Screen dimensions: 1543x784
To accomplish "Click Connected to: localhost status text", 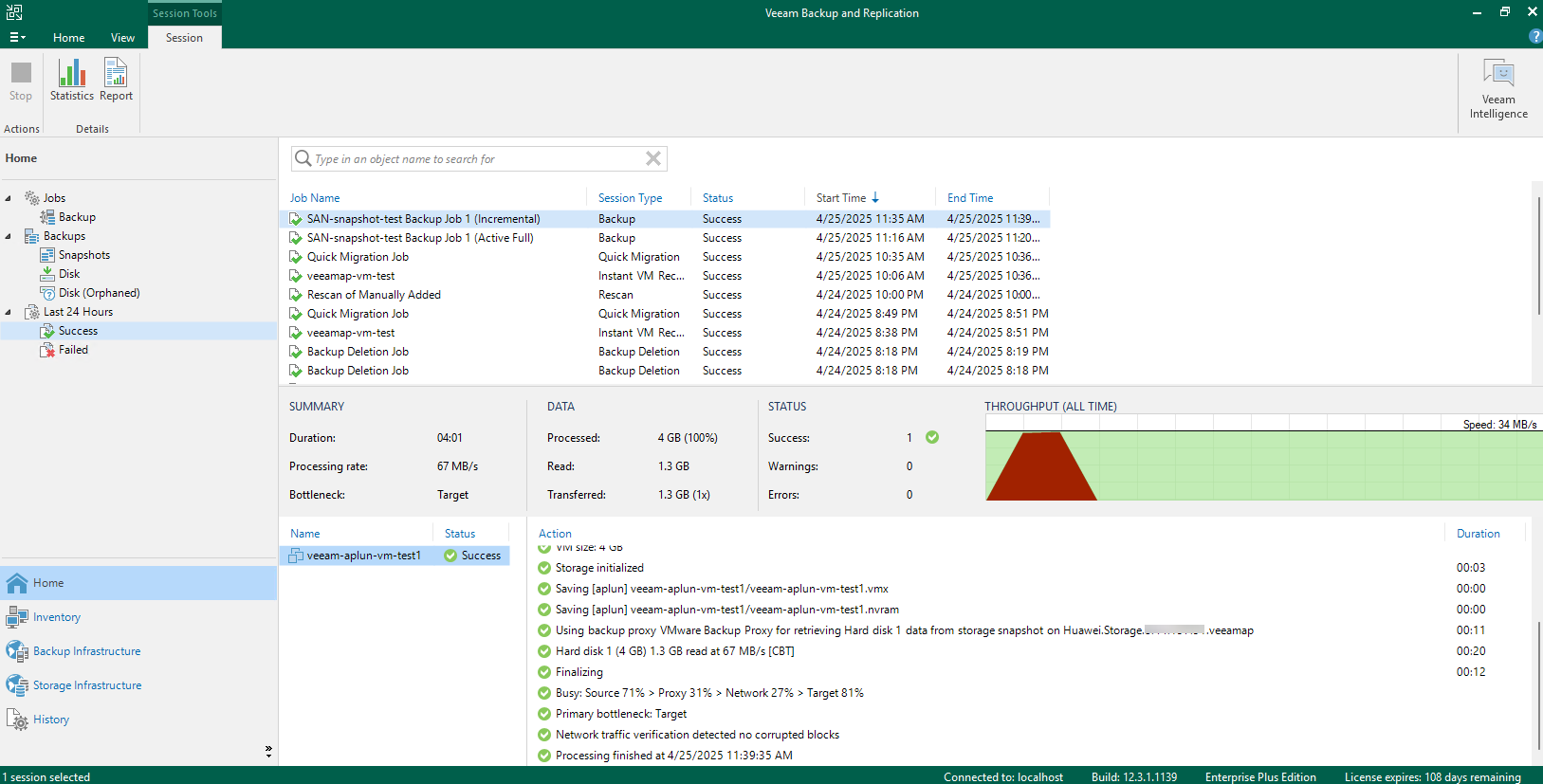I will [x=1003, y=776].
